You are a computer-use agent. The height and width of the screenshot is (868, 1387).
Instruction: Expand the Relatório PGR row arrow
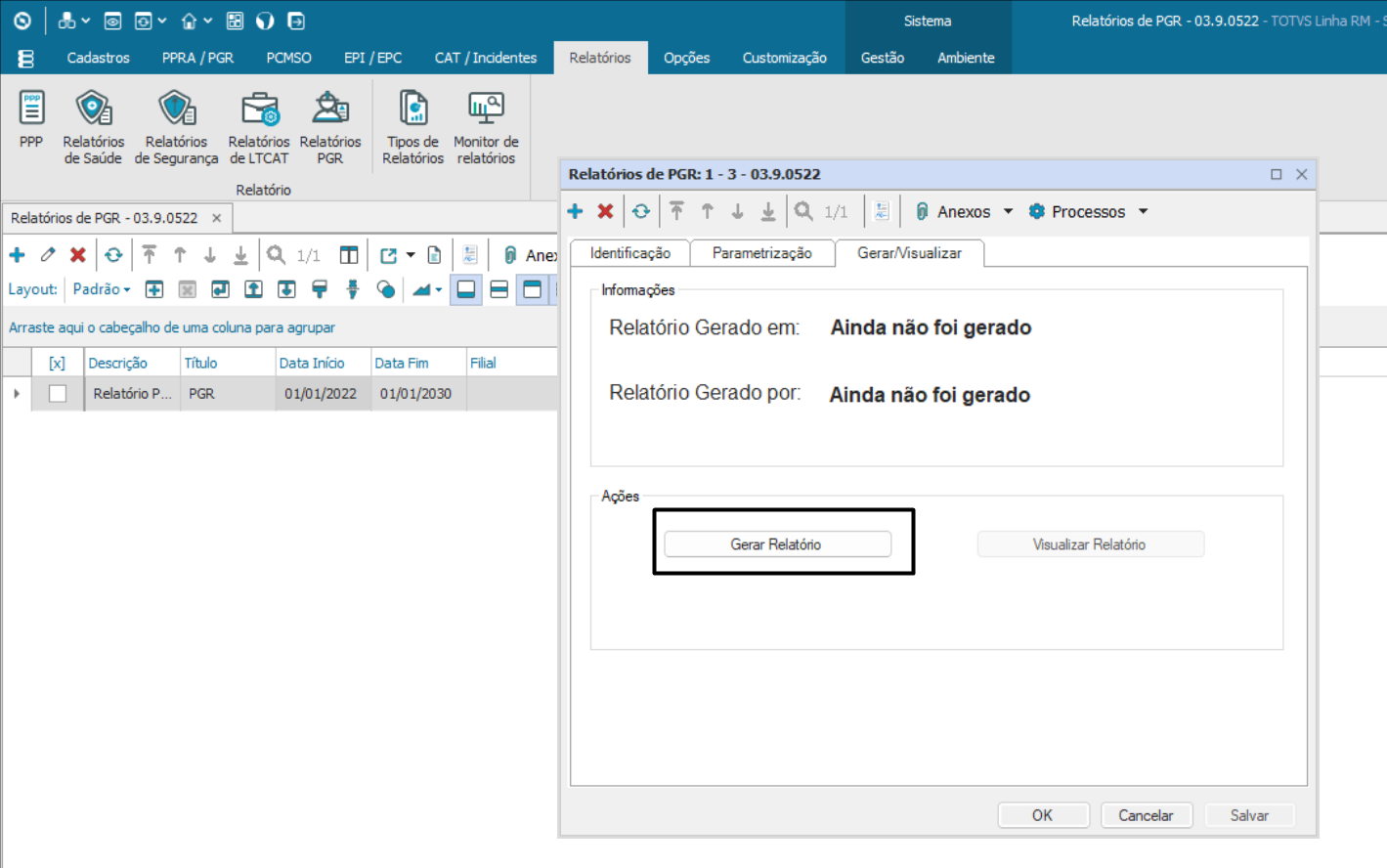click(17, 394)
